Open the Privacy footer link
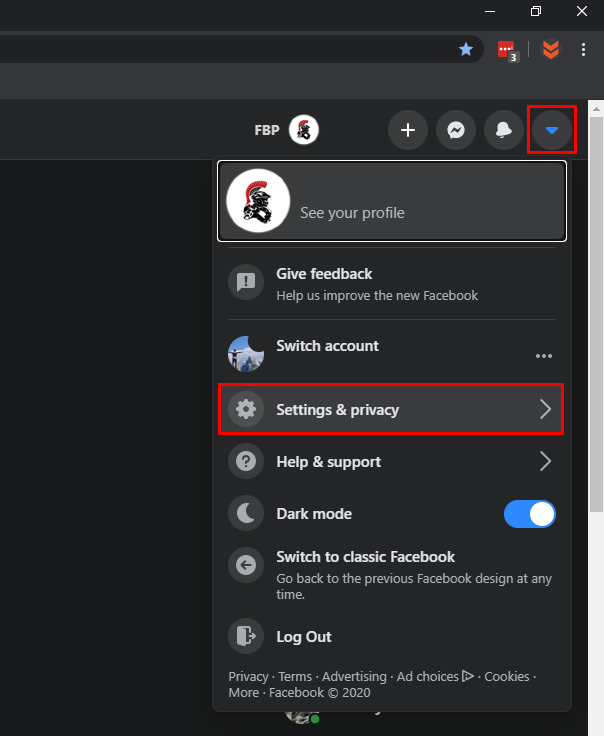Image resolution: width=604 pixels, height=736 pixels. point(248,676)
